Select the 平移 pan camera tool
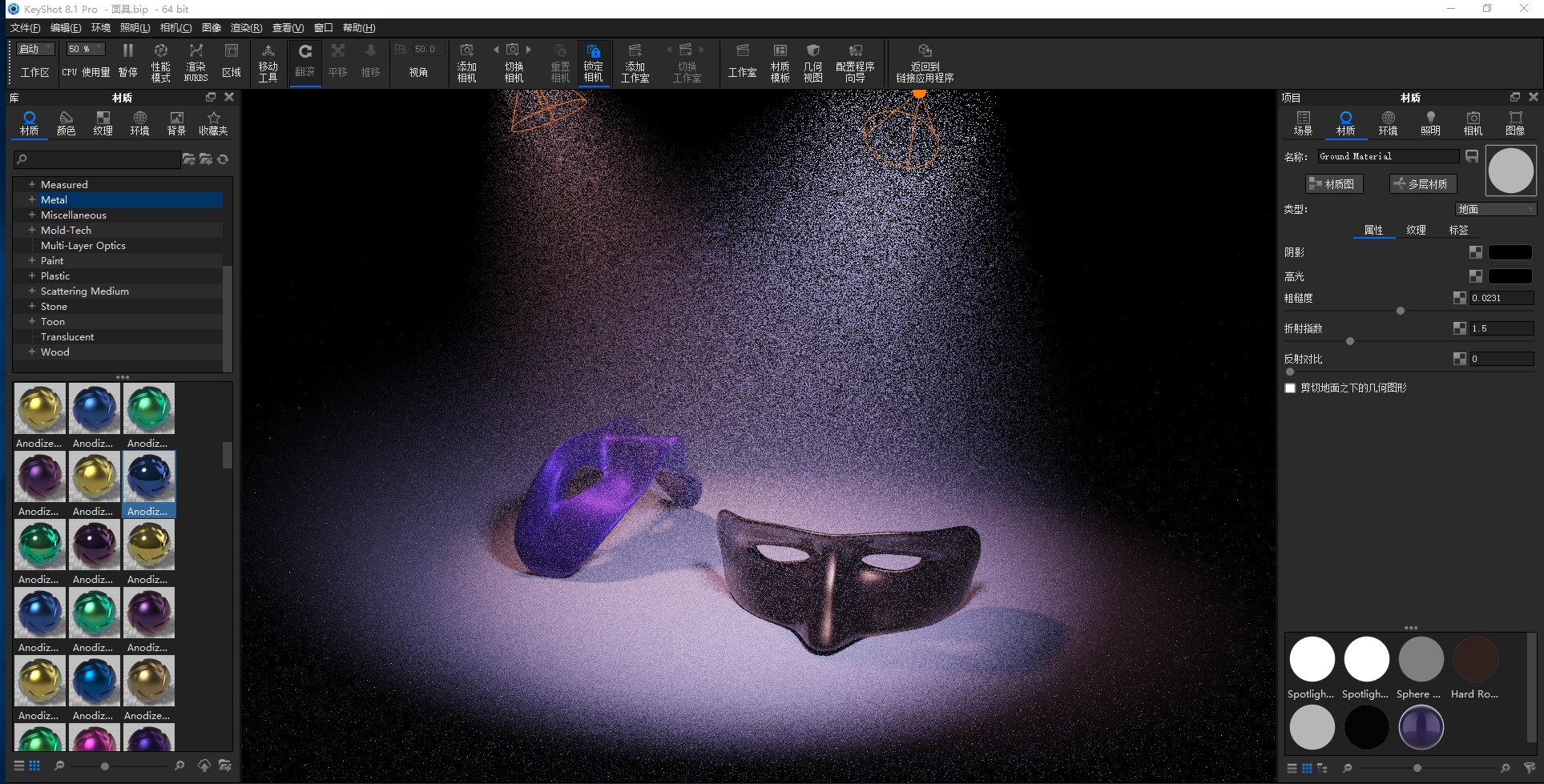 [338, 61]
